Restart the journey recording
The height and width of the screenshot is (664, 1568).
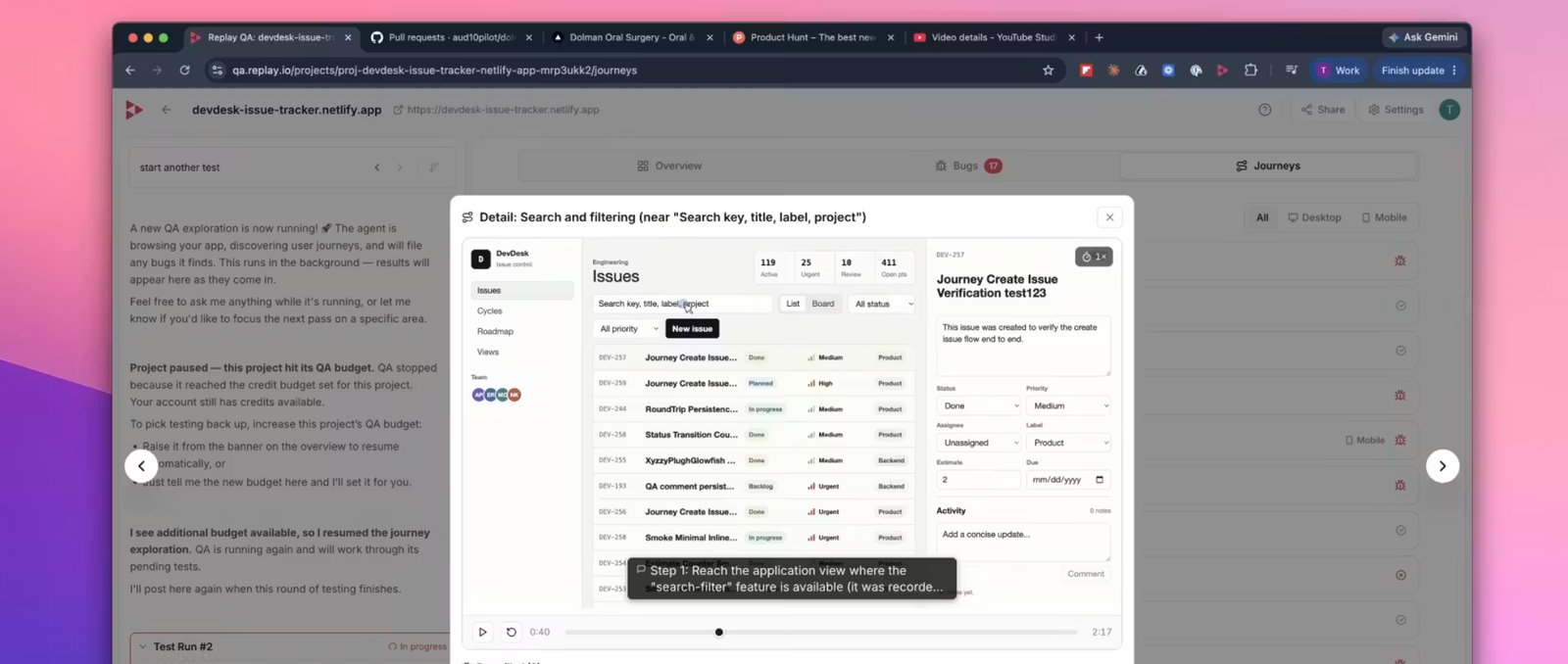tap(511, 632)
